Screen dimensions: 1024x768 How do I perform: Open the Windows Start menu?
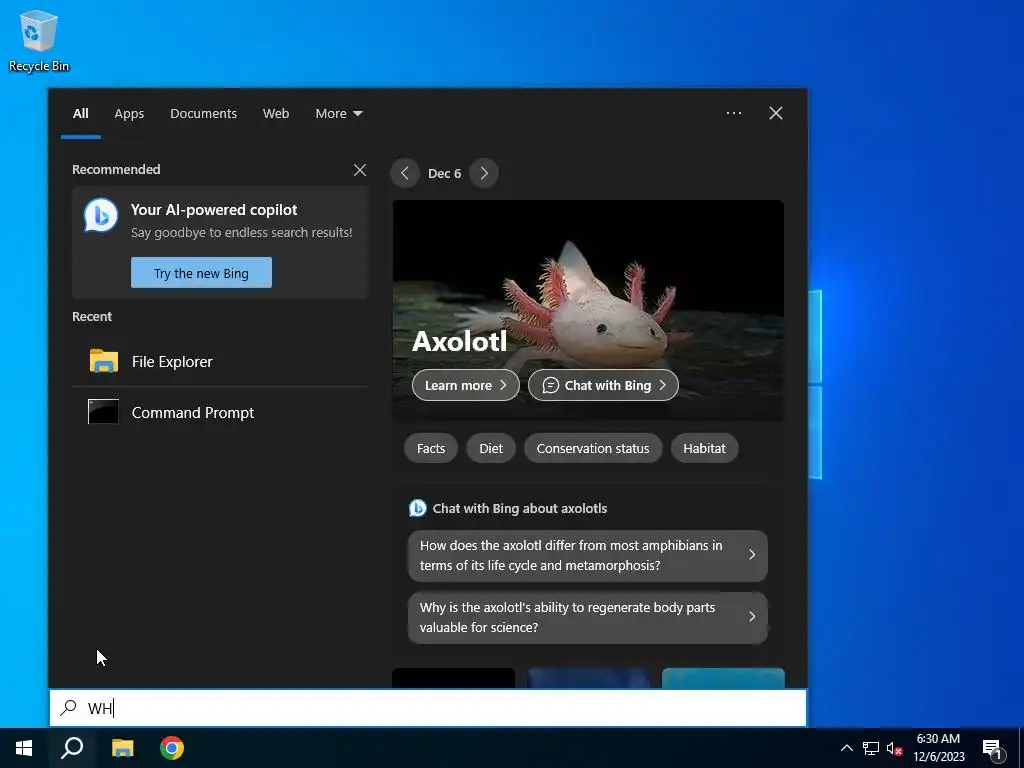tap(24, 748)
